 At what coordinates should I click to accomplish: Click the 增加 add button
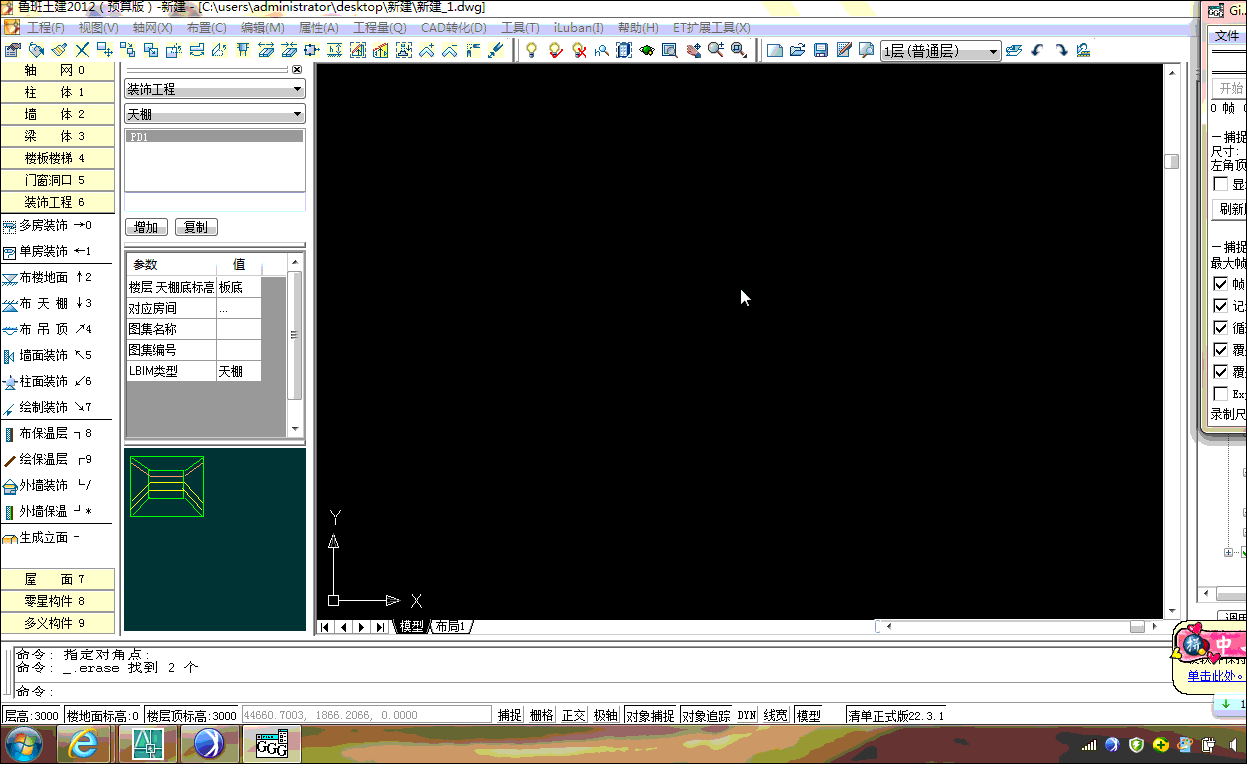click(x=146, y=227)
